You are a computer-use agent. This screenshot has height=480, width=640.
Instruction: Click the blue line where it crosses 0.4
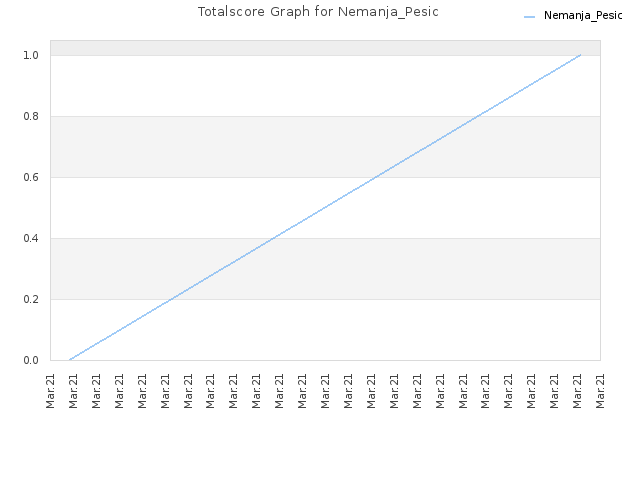click(274, 238)
